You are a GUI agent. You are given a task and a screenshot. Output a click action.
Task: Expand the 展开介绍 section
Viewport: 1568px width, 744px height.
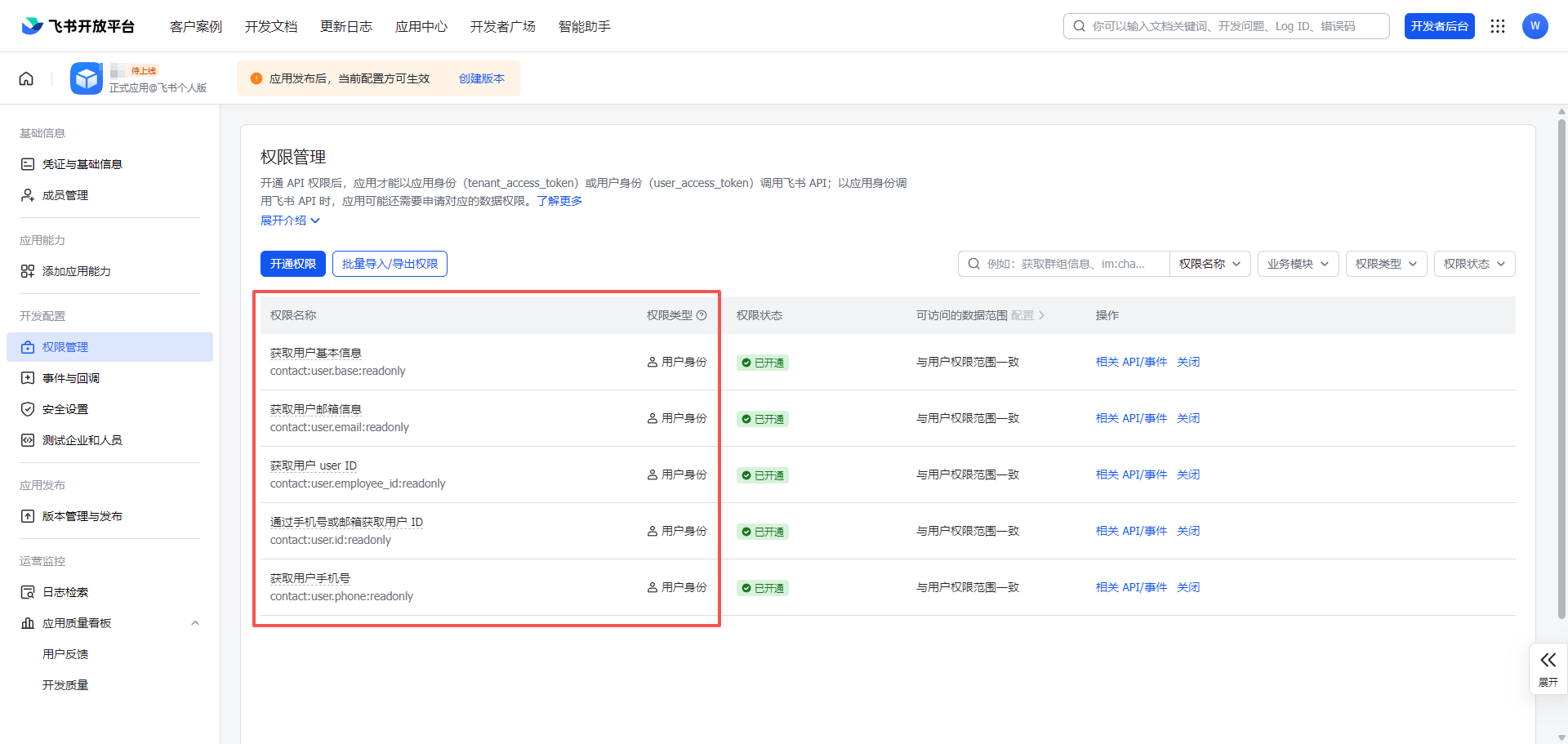[290, 221]
